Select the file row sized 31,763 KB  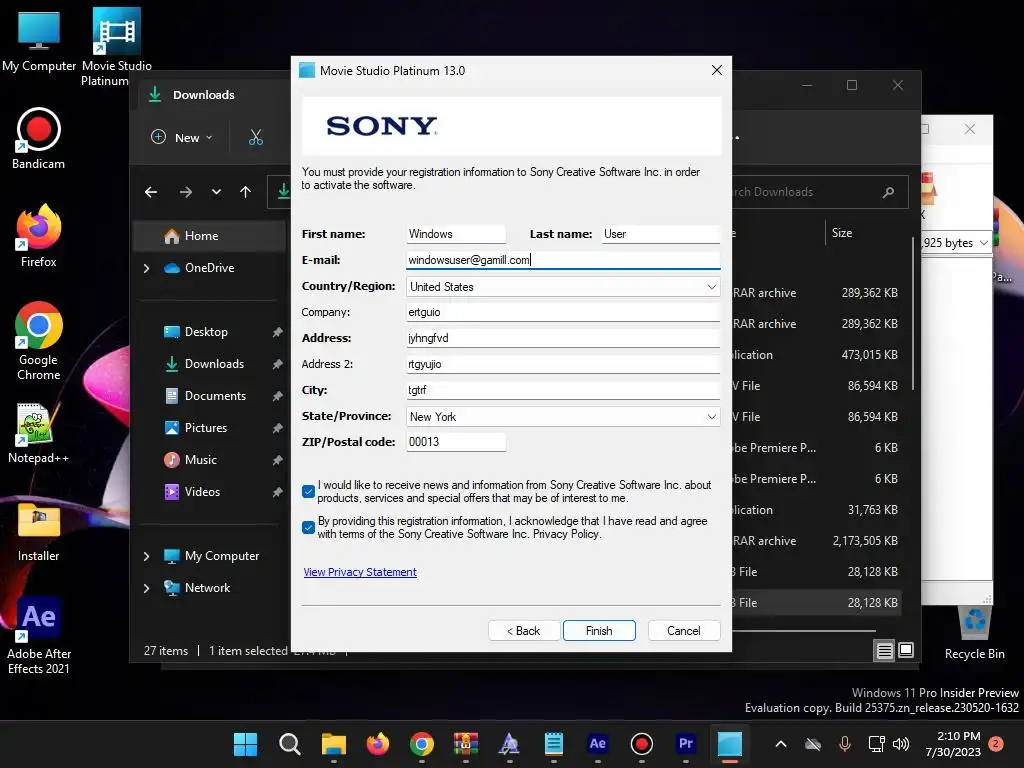pyautogui.click(x=815, y=509)
